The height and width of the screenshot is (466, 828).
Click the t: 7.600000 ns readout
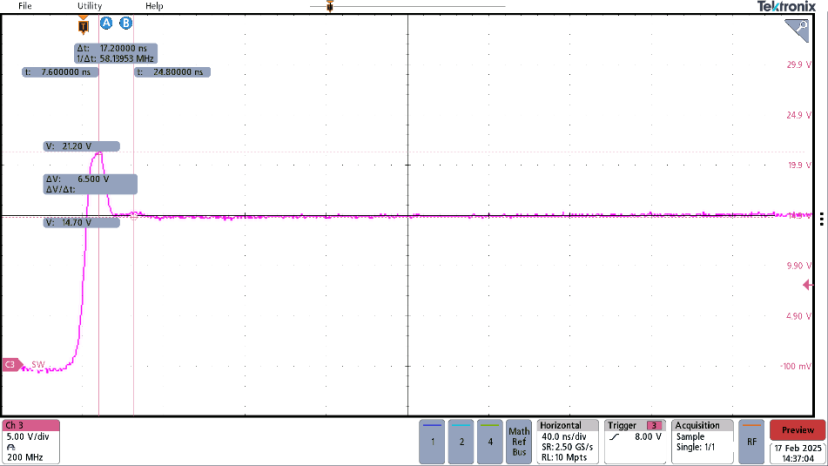(x=60, y=72)
